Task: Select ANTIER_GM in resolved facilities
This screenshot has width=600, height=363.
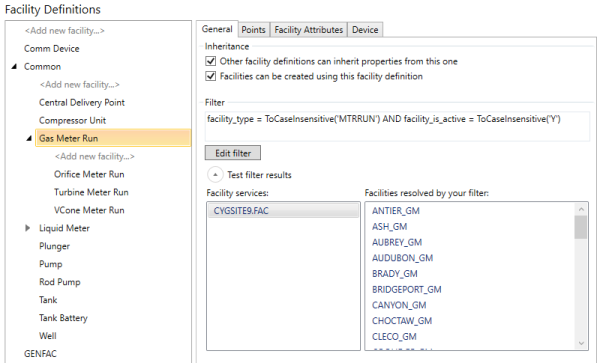Action: (x=396, y=211)
